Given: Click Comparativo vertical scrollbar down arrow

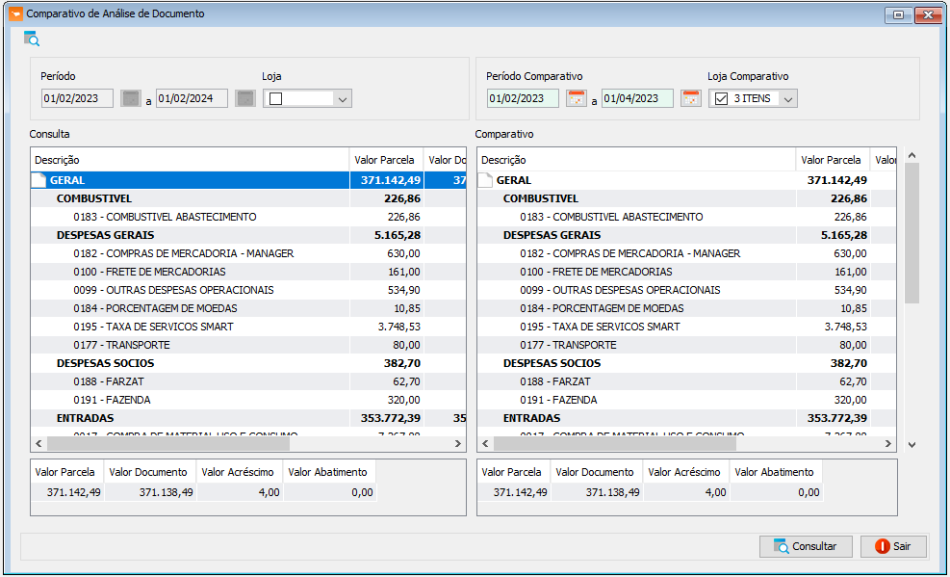Looking at the screenshot, I should click(x=911, y=445).
